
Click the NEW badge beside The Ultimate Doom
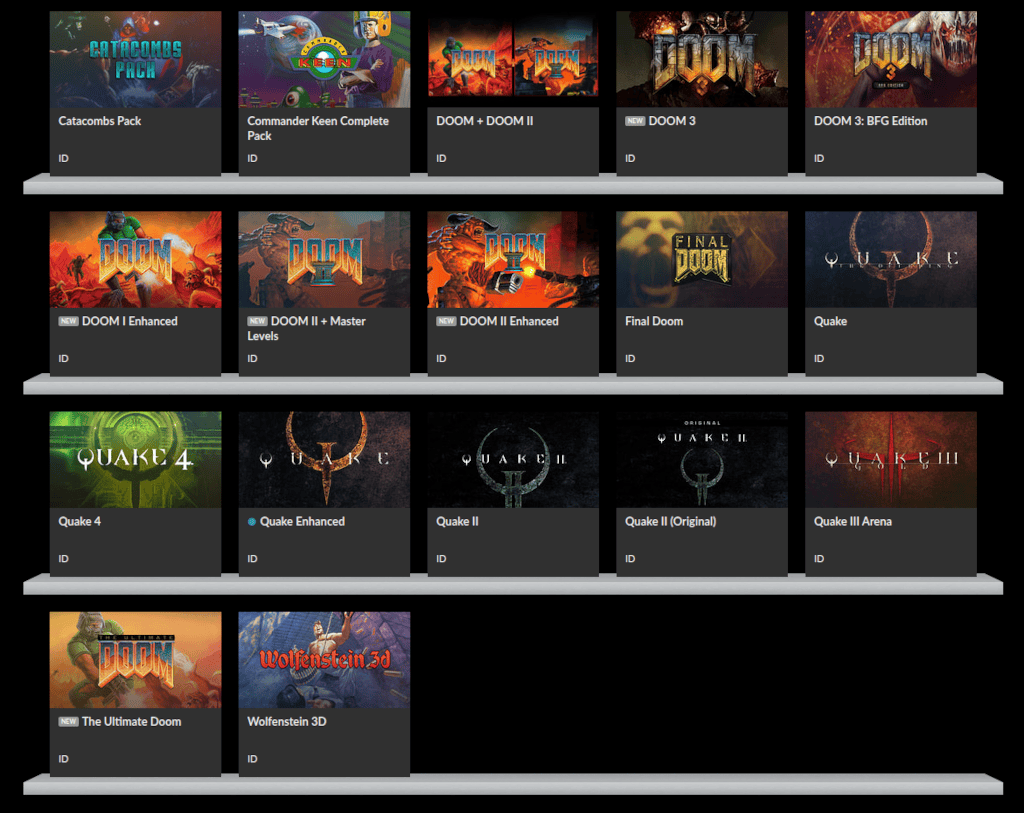click(69, 722)
